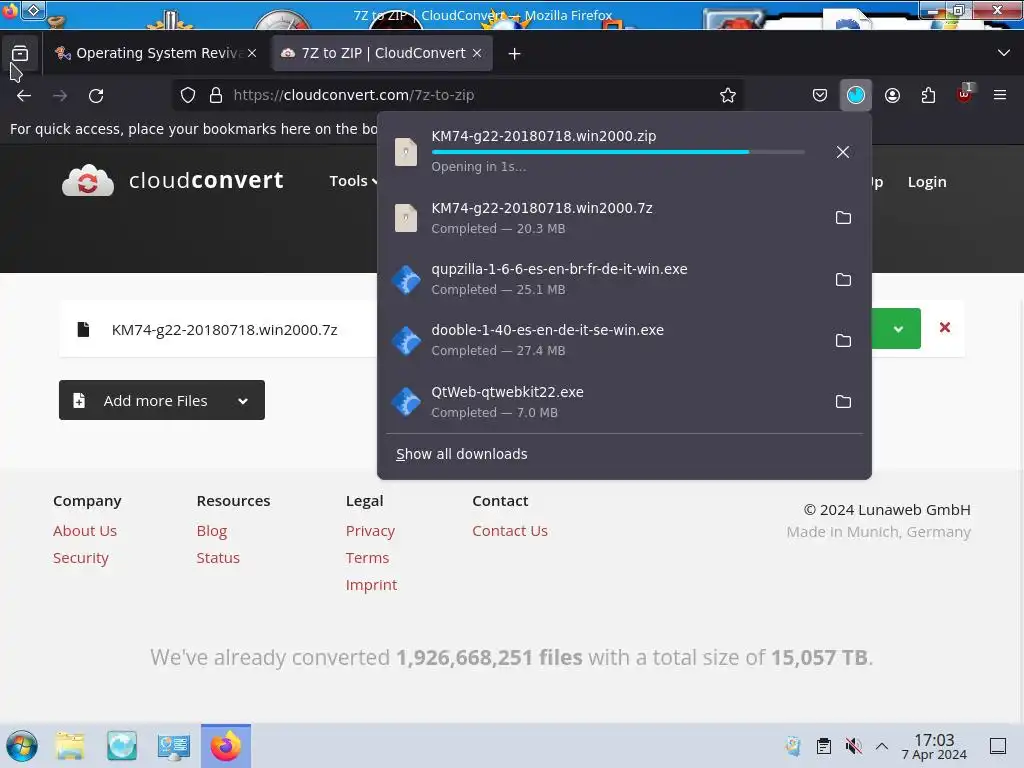Open the extensions puzzle icon

tap(928, 95)
